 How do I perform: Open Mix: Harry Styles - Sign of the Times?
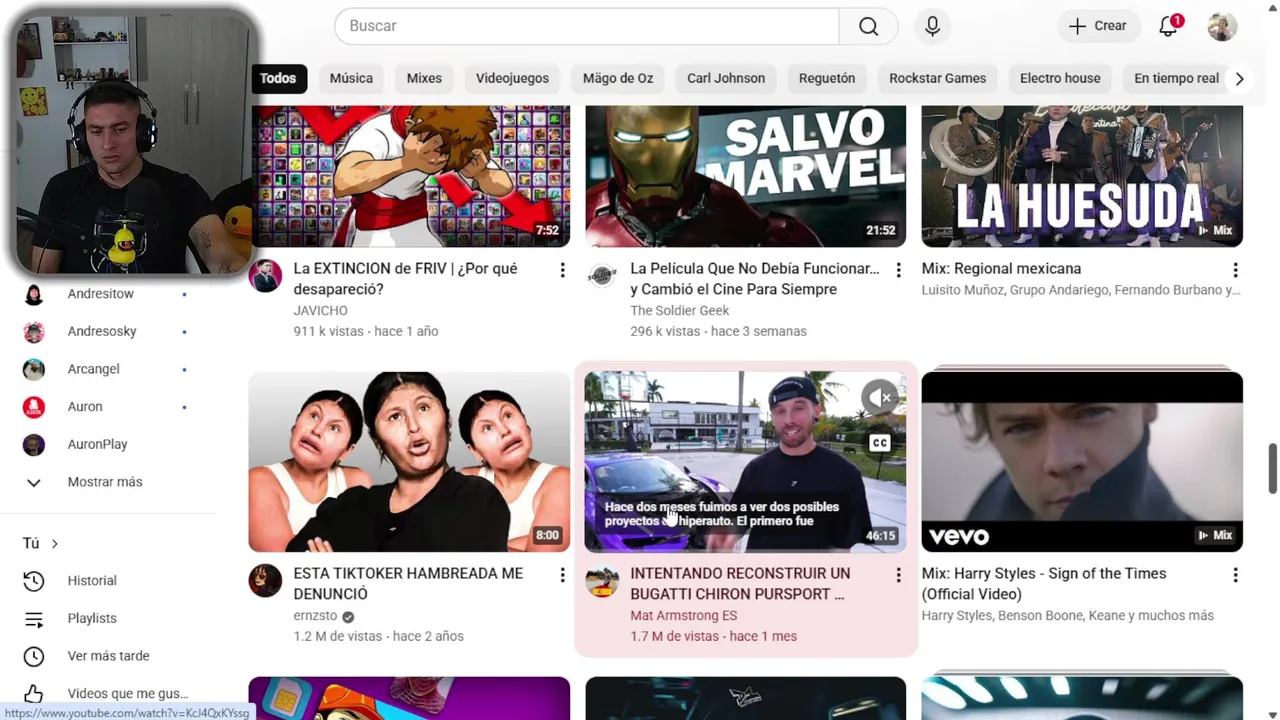coord(1044,584)
